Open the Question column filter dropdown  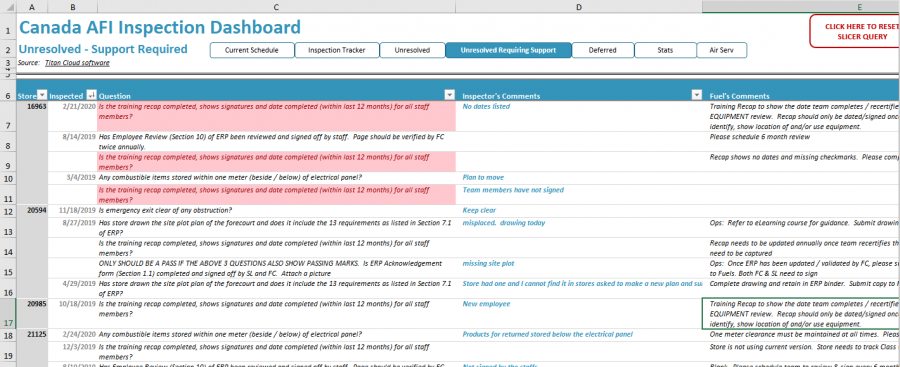(x=449, y=95)
